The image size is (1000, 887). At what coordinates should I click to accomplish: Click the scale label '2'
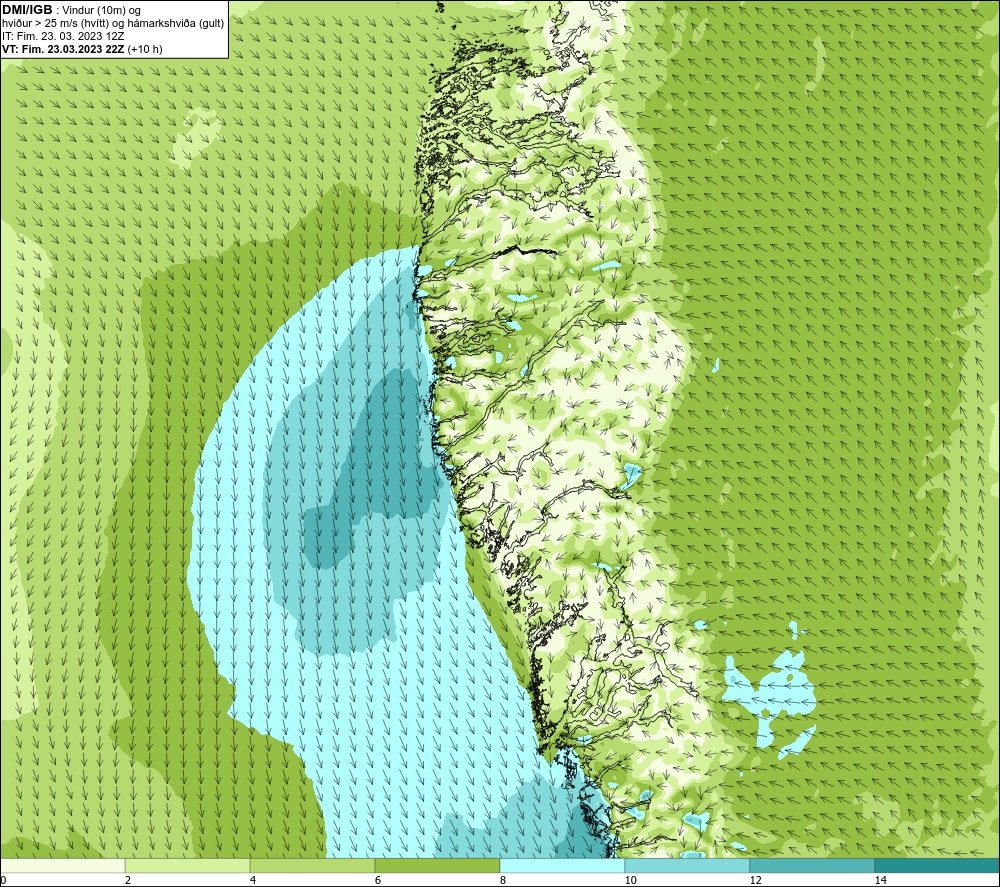[128, 880]
